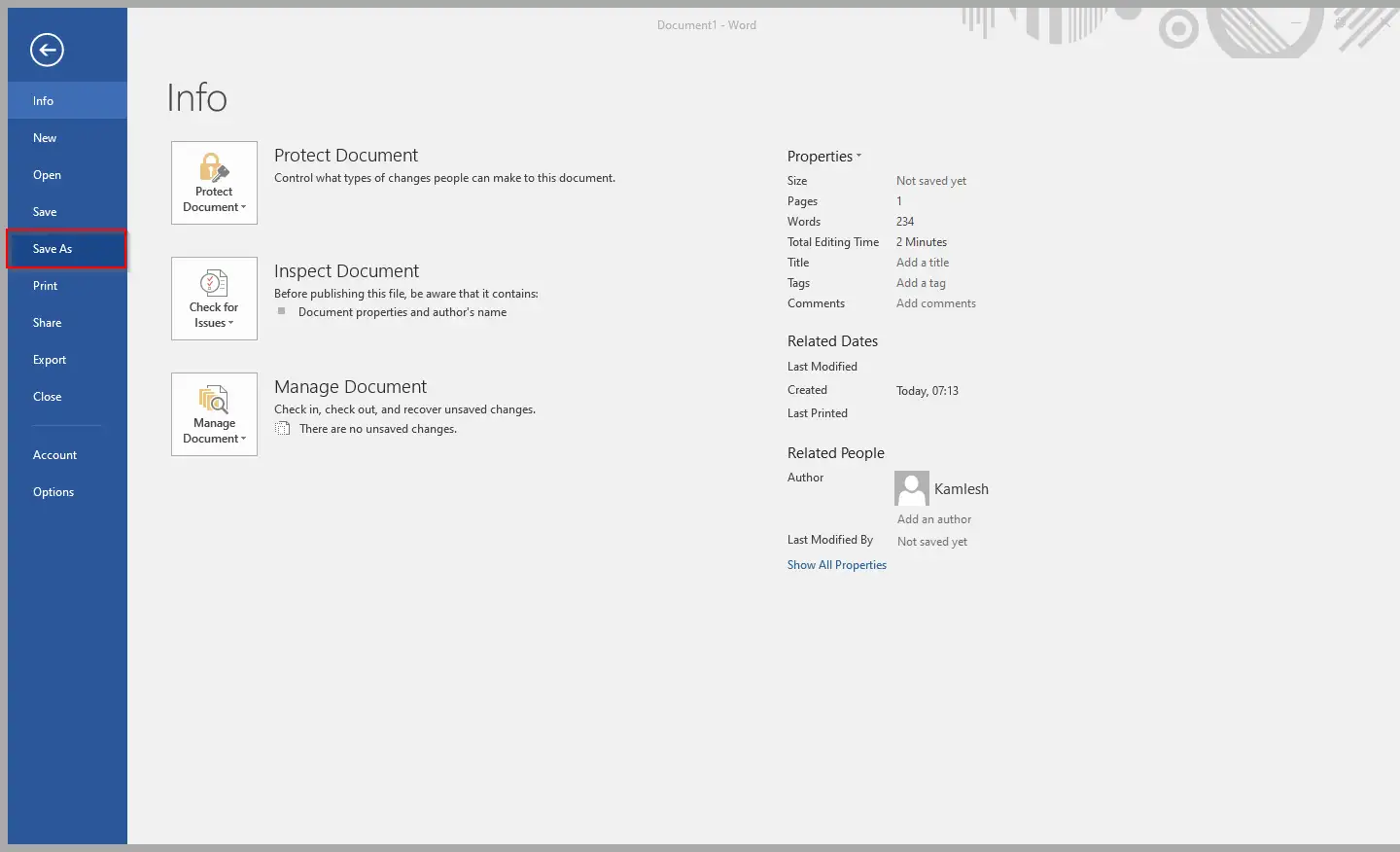Viewport: 1400px width, 852px height.
Task: Choose Close from the sidebar menu
Action: [67, 396]
